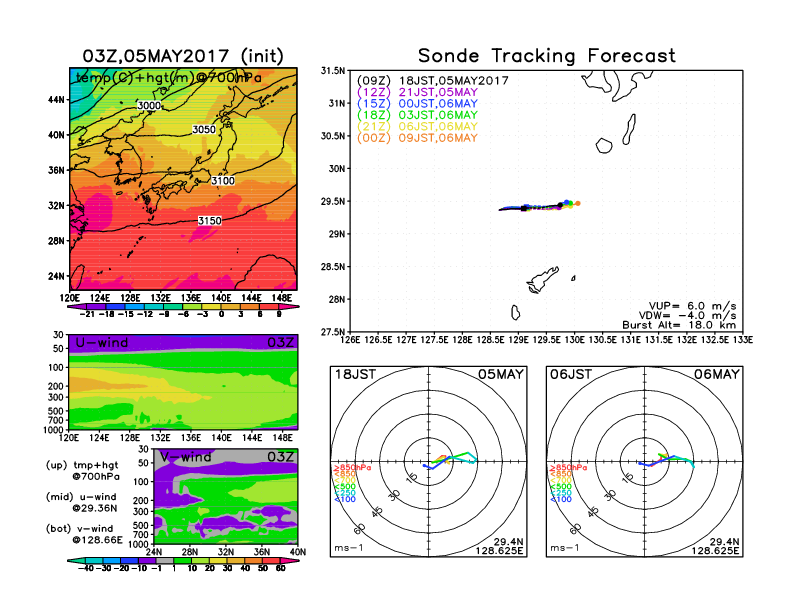Viewport: 792px width, 612px height.
Task: Click the '27.5N' latitude axis label
Action: (333, 332)
